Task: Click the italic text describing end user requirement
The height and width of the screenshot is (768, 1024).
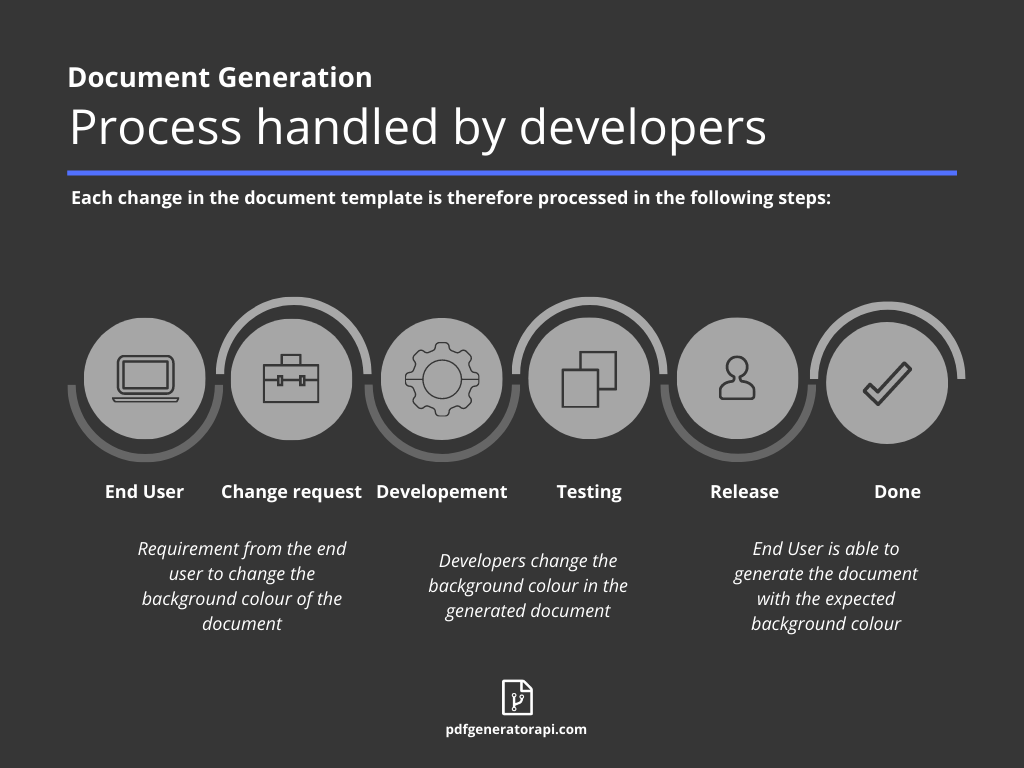Action: click(241, 586)
